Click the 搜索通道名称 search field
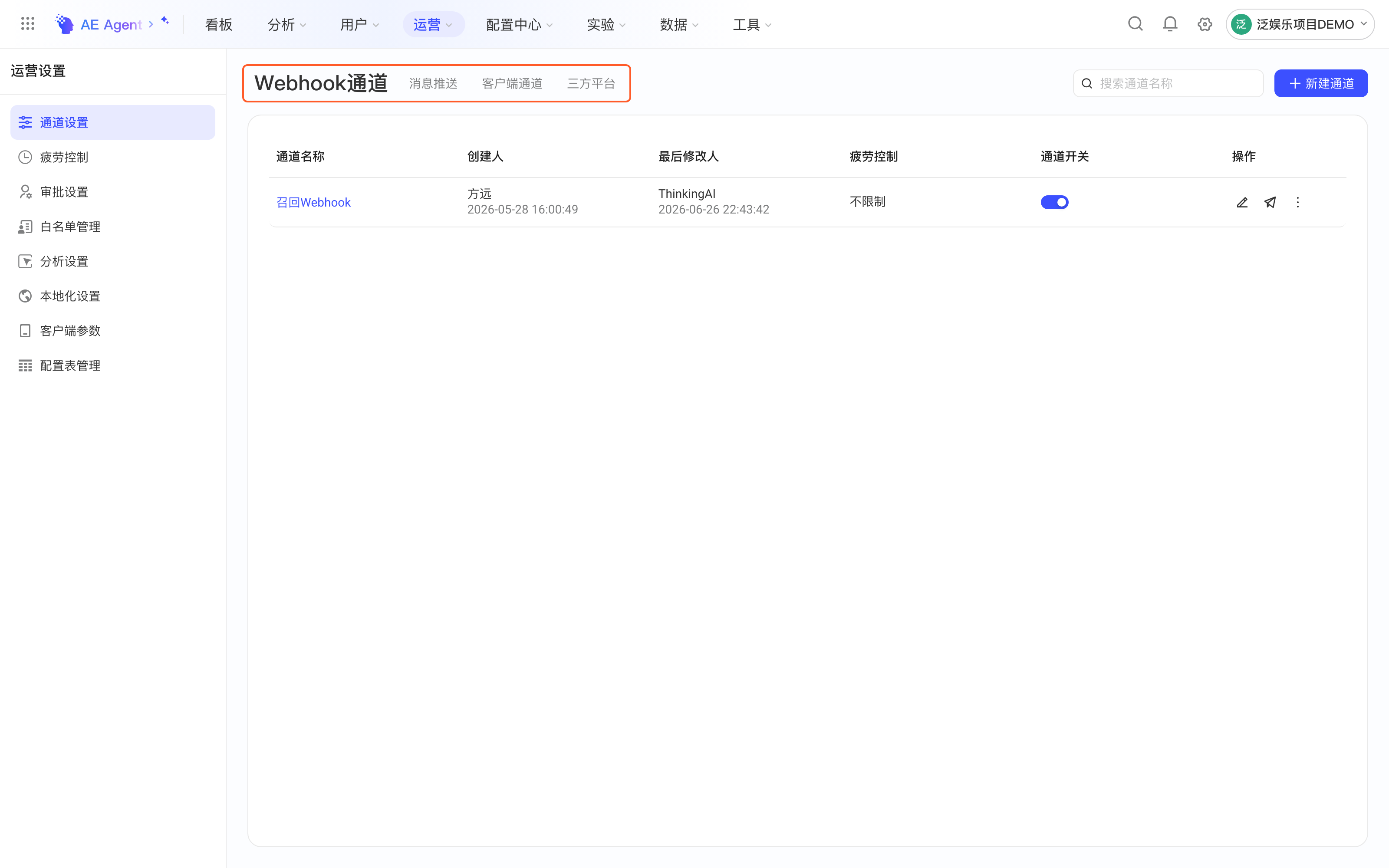The height and width of the screenshot is (868, 1389). pyautogui.click(x=1168, y=83)
